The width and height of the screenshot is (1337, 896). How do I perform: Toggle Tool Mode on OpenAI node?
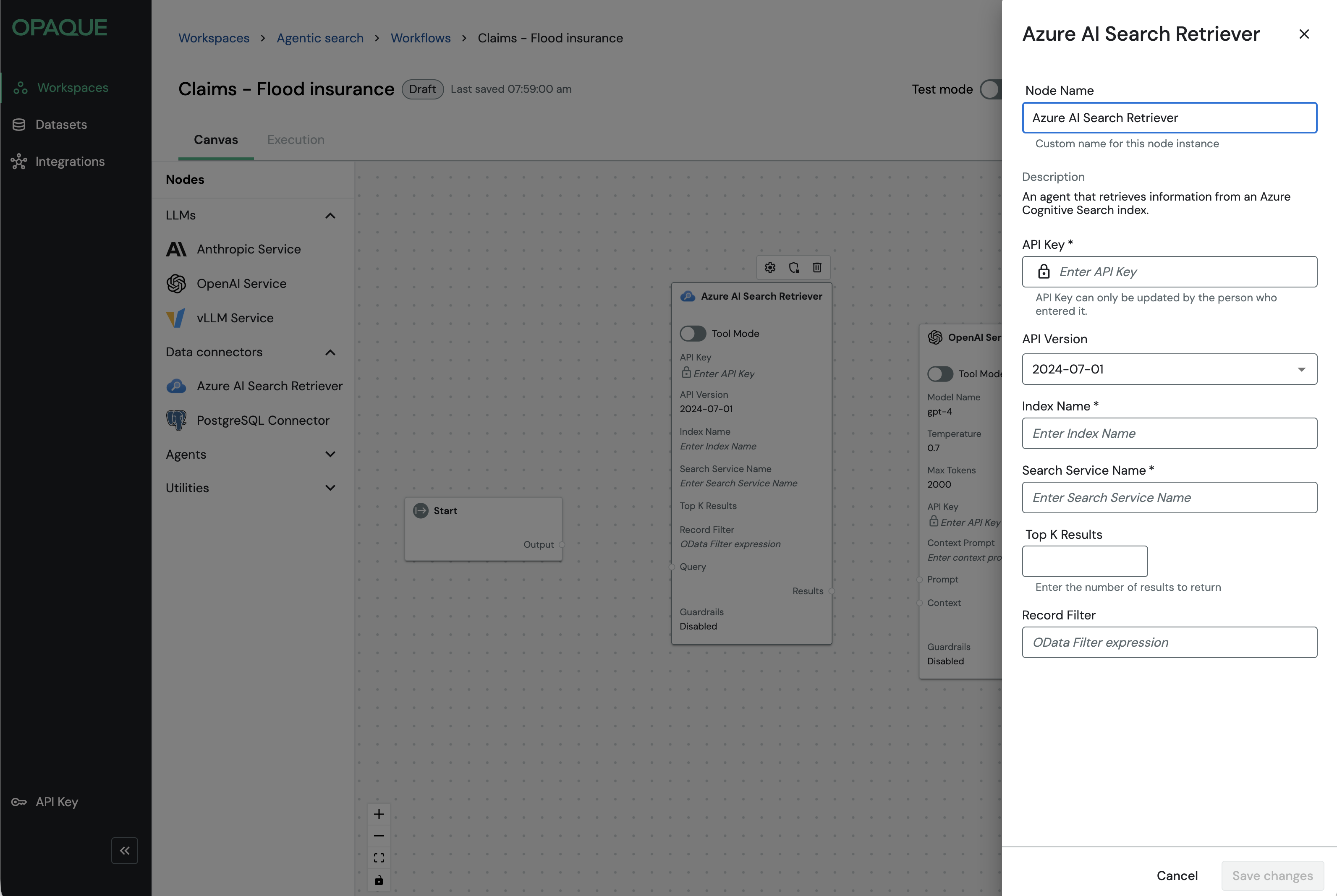point(940,374)
